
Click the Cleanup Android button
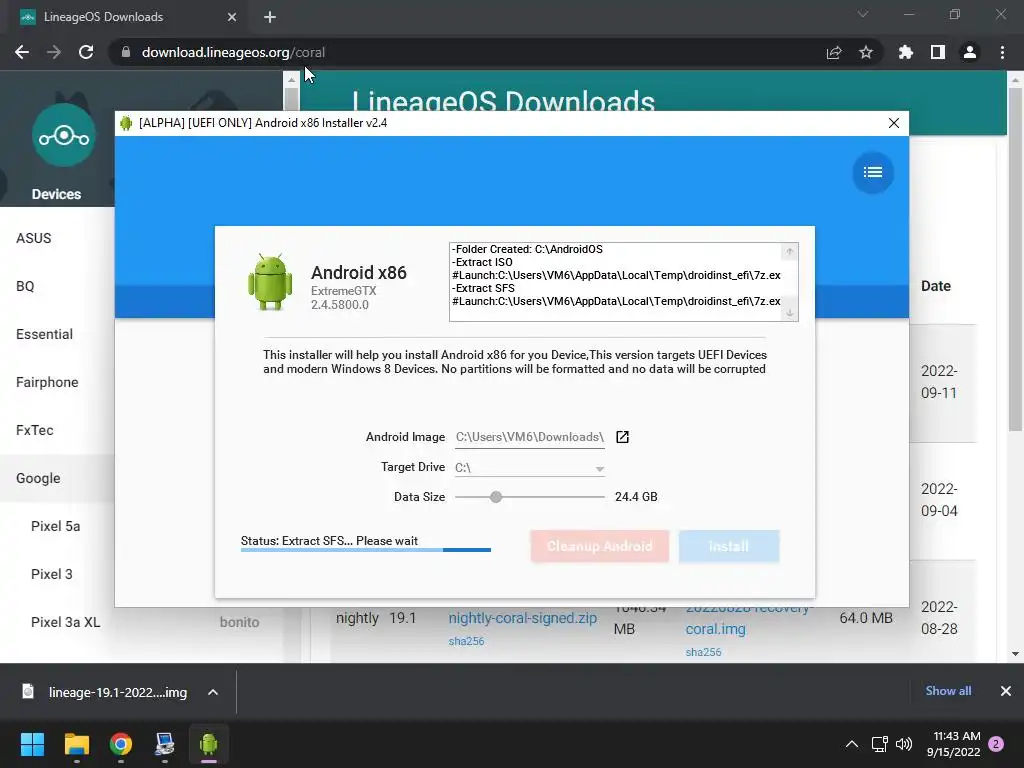click(x=600, y=546)
